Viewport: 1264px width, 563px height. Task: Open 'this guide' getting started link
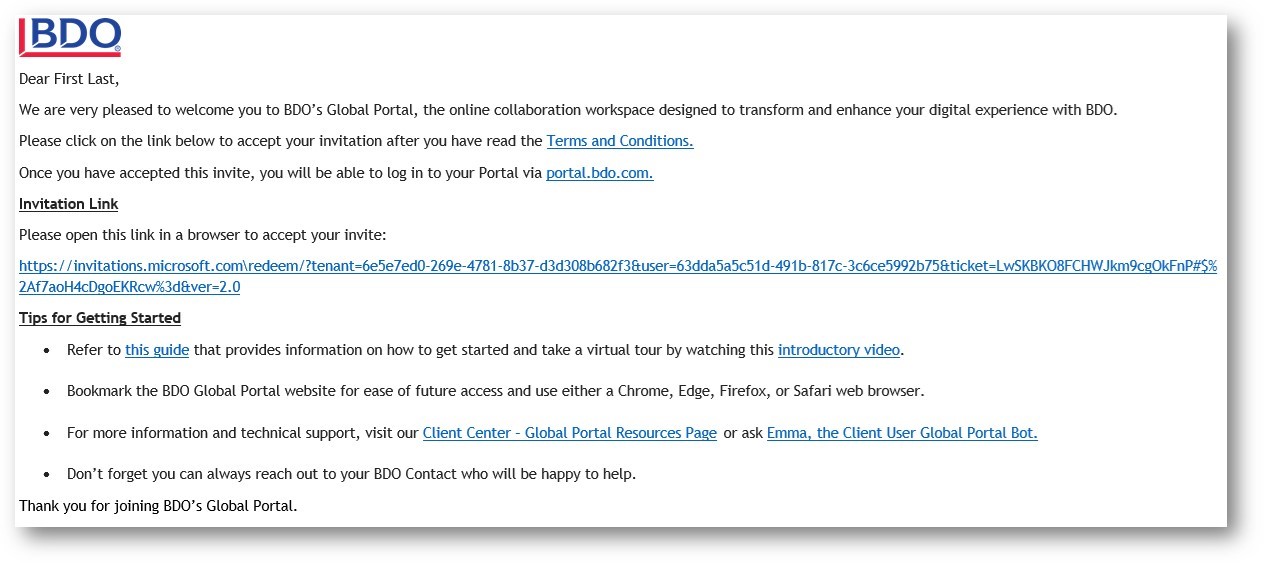(x=157, y=350)
